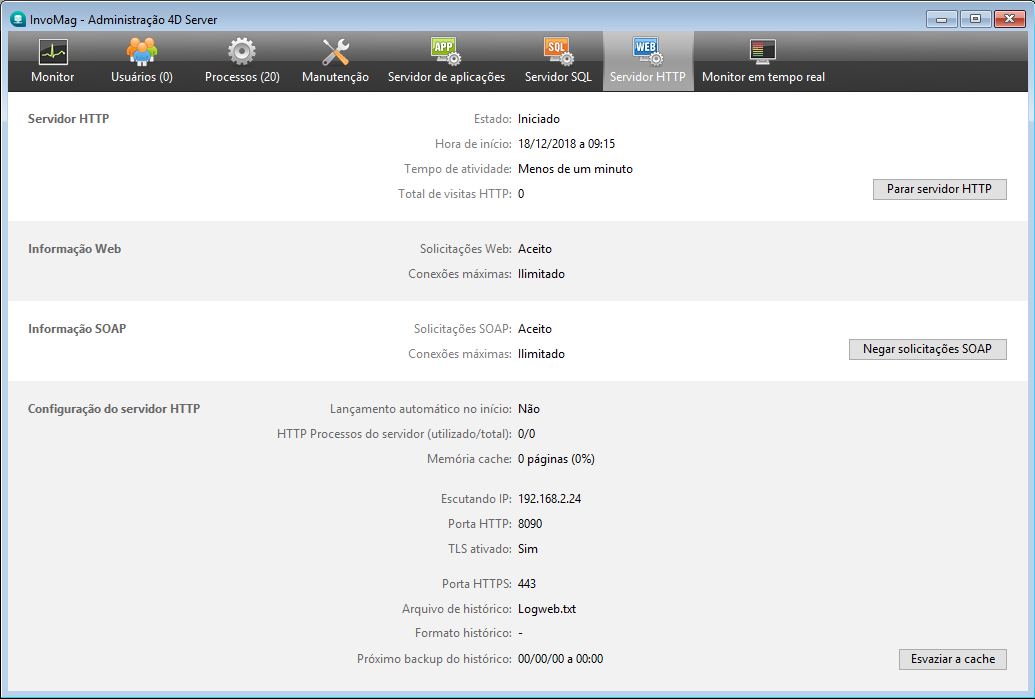Click the Web Conexões máximas value Ilimitado
Viewport: 1035px width, 699px height.
click(541, 274)
